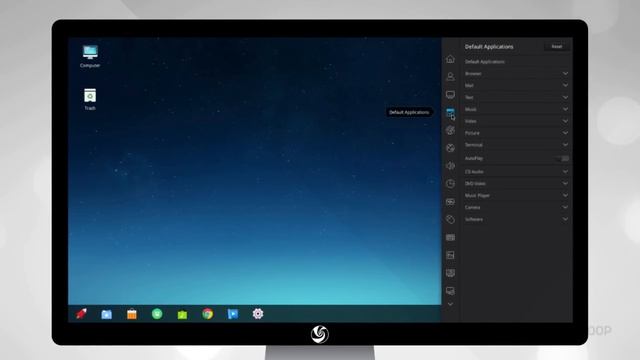Image resolution: width=640 pixels, height=360 pixels.
Task: Expand the Terminal default application row
Action: point(516,144)
